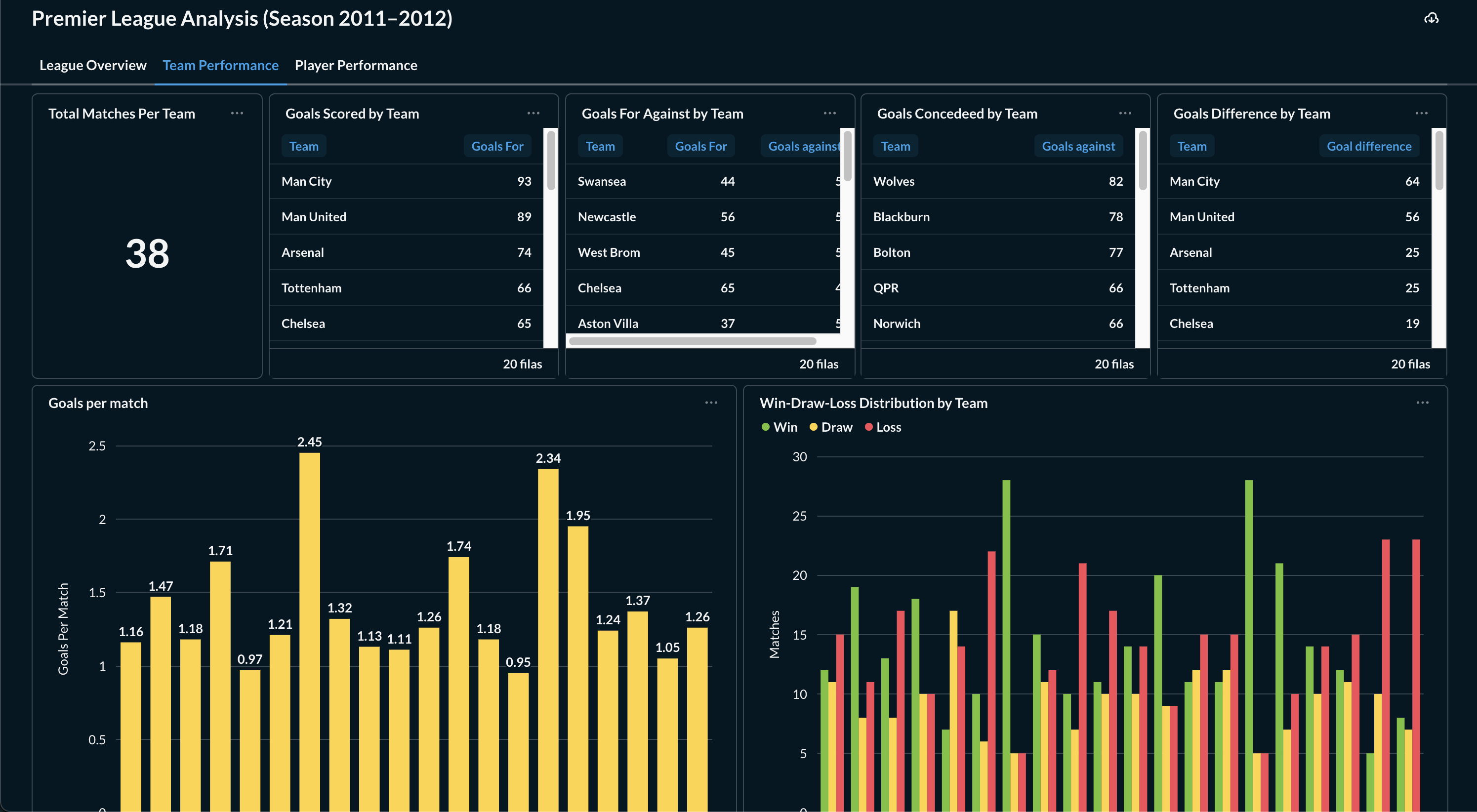Switch to the Player Performance tab

click(356, 65)
